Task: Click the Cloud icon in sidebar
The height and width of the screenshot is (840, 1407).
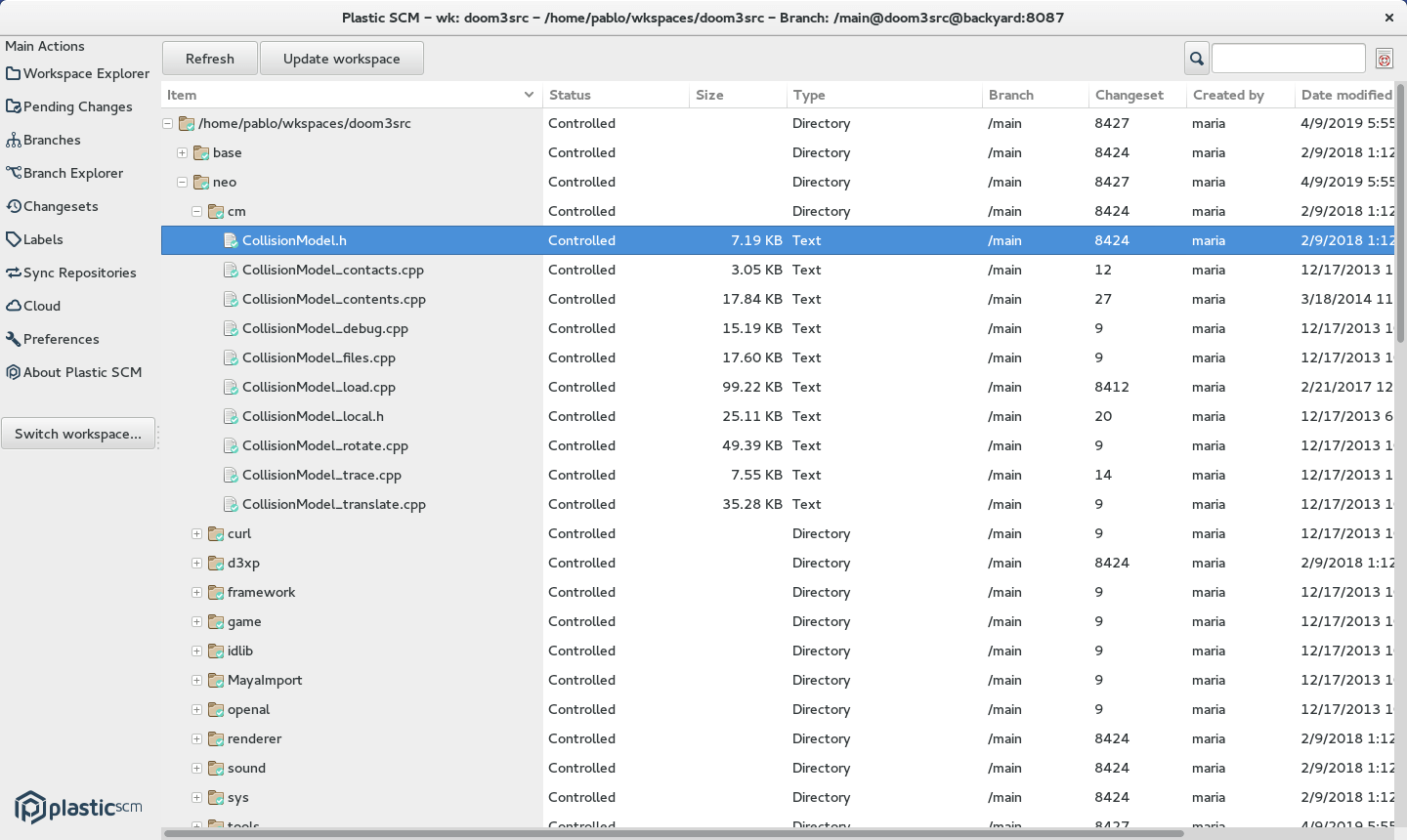Action: 14,306
